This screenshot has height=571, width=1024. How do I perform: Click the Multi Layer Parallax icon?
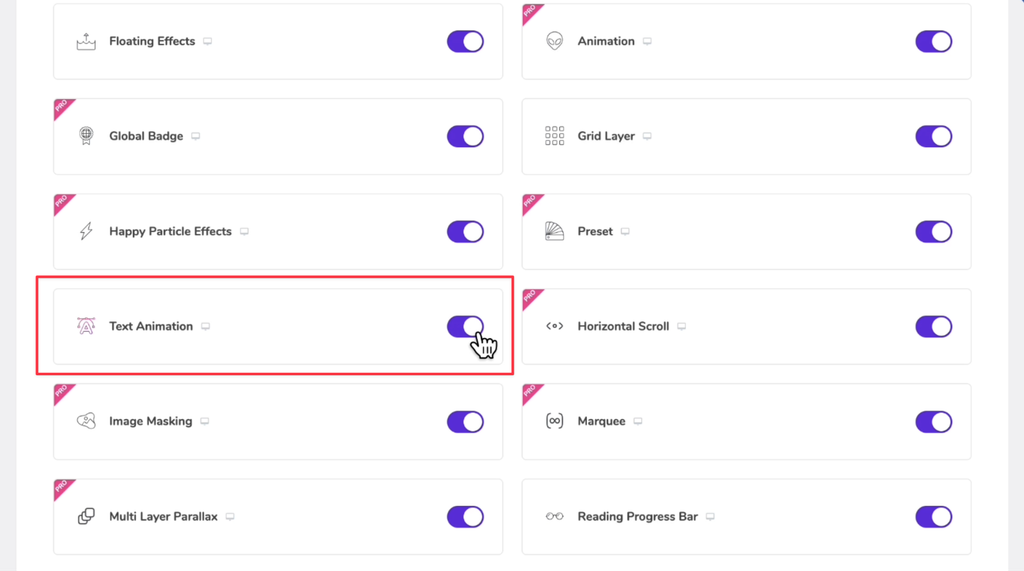(86, 516)
